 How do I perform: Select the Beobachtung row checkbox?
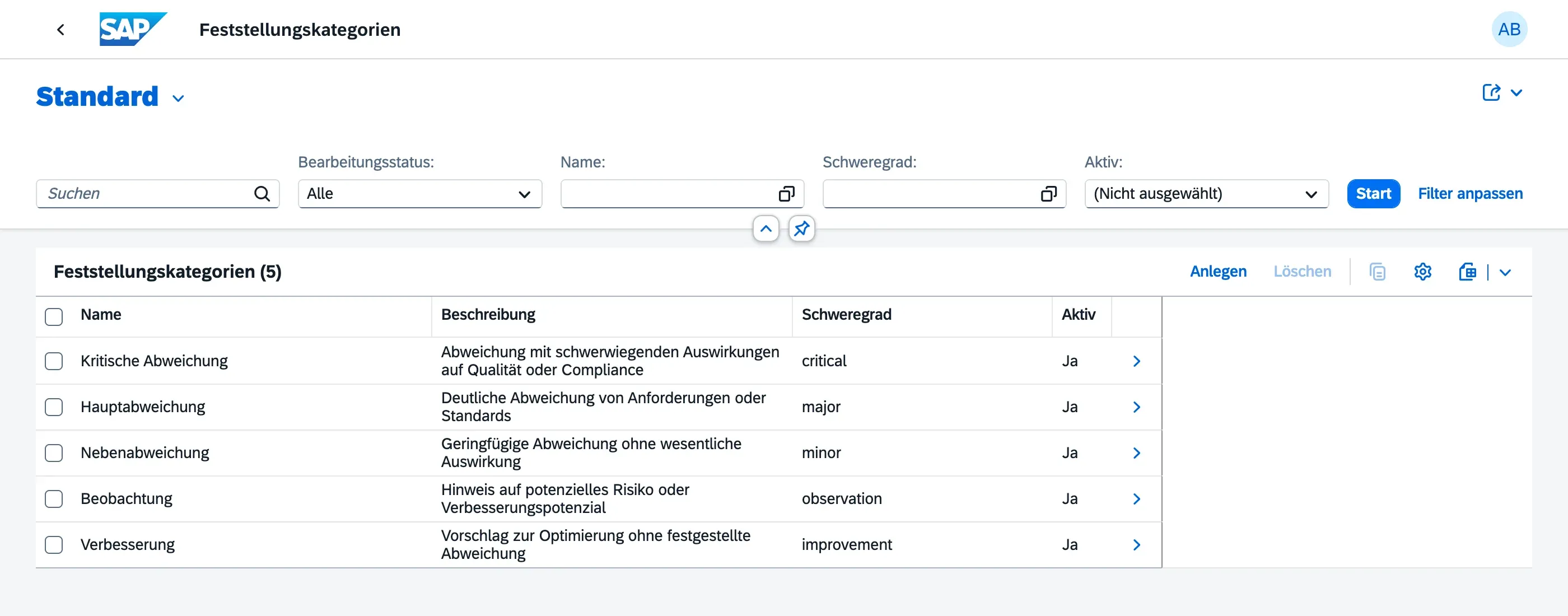(54, 498)
